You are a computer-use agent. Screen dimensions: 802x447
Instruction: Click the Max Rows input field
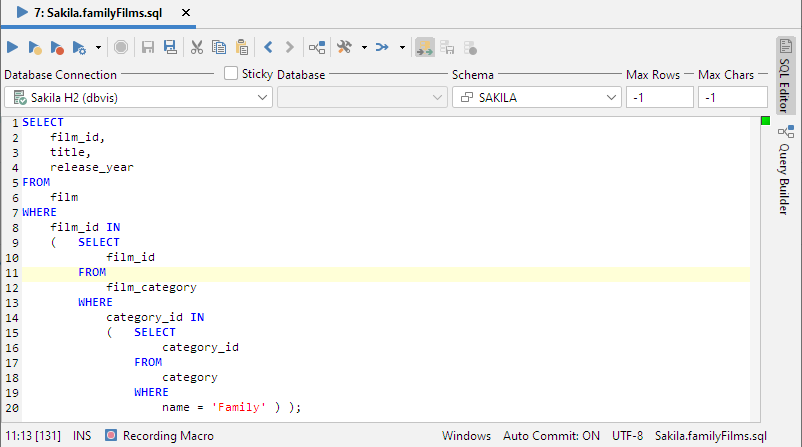[x=659, y=97]
